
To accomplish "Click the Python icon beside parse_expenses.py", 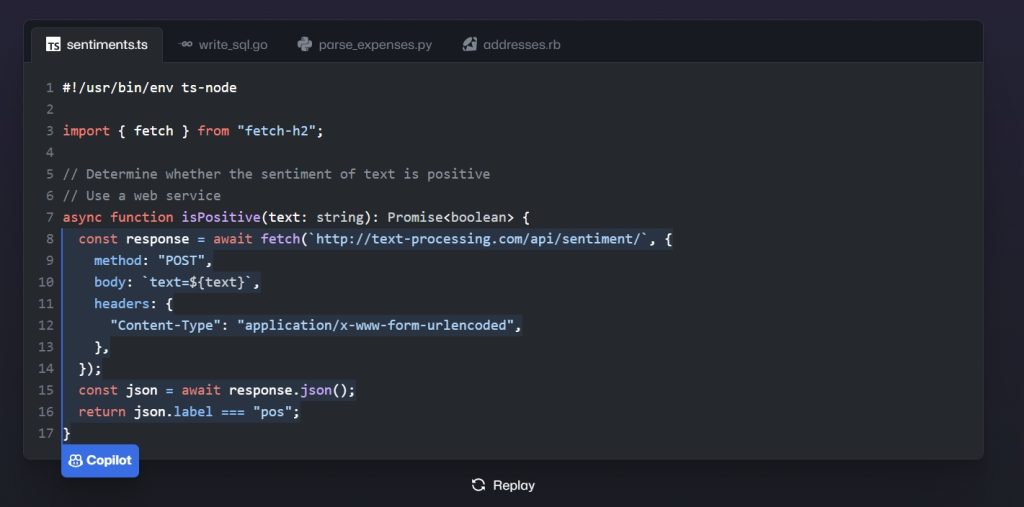I will pos(304,44).
